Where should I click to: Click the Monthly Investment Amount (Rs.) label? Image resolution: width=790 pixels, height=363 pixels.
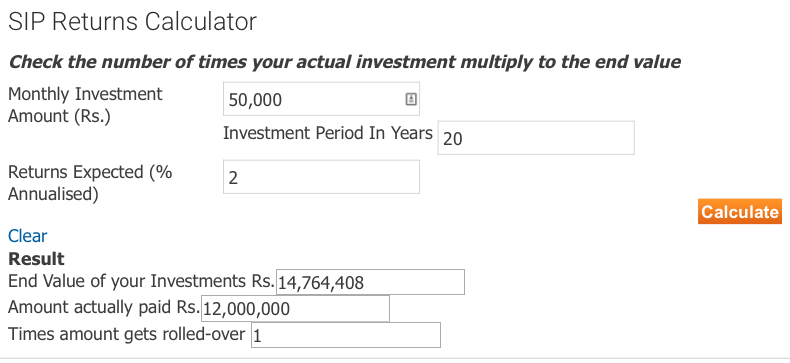click(85, 105)
